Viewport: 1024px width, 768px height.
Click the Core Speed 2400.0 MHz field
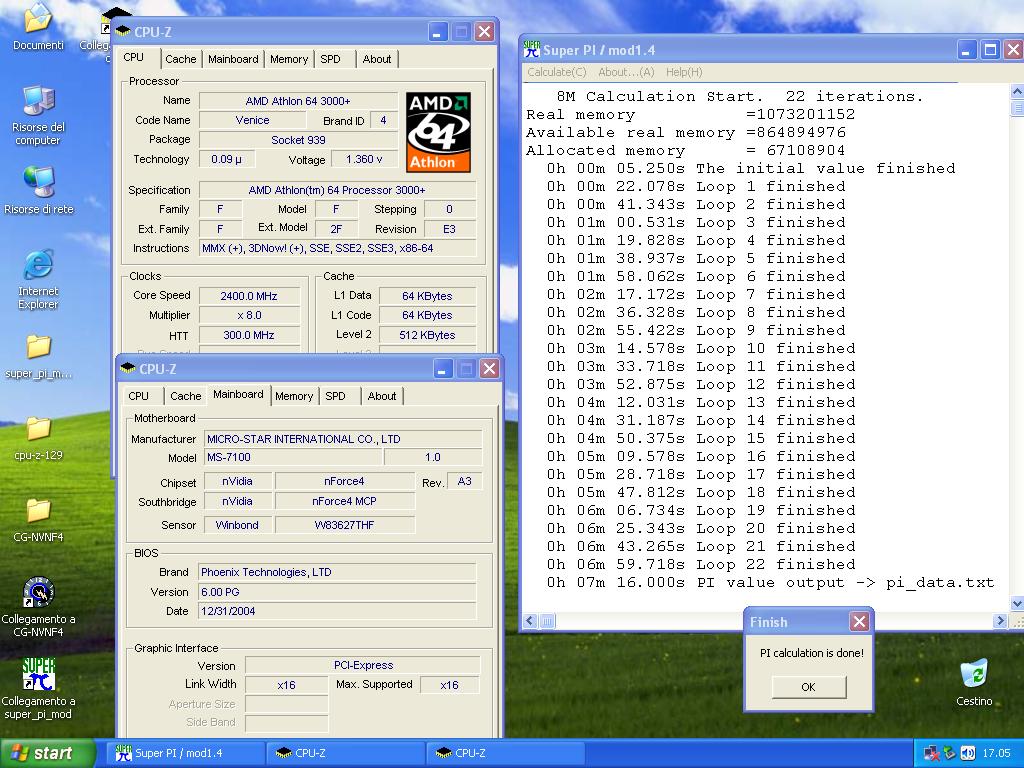coord(249,296)
